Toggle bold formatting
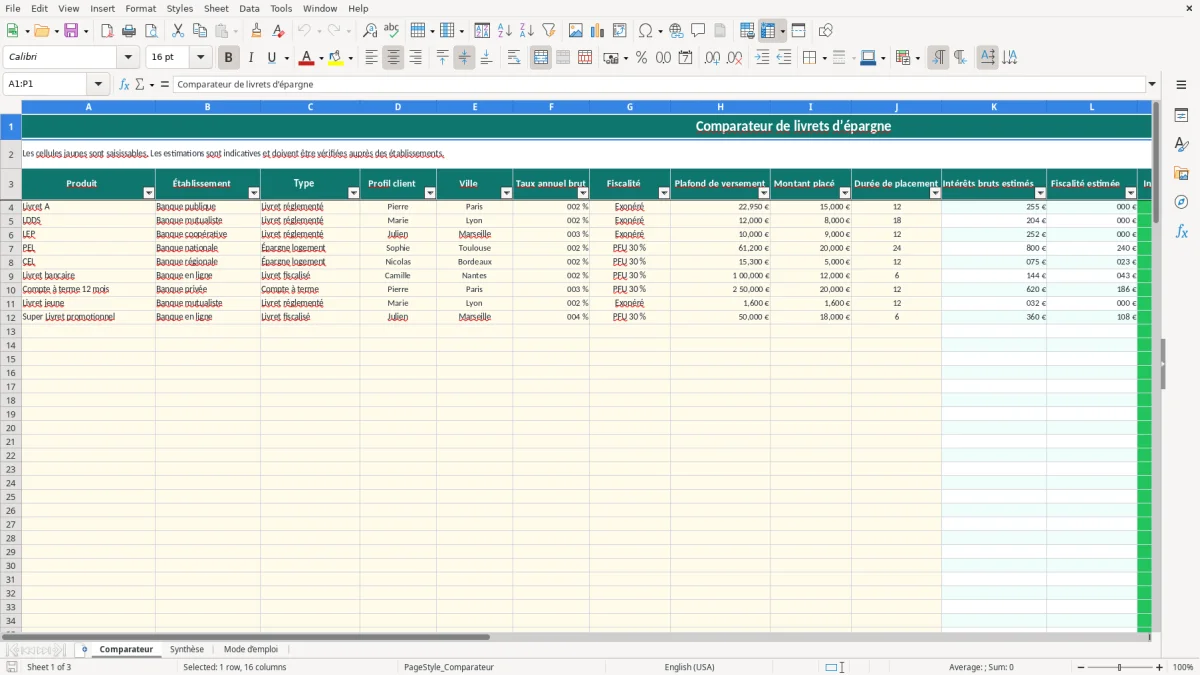 pyautogui.click(x=229, y=58)
